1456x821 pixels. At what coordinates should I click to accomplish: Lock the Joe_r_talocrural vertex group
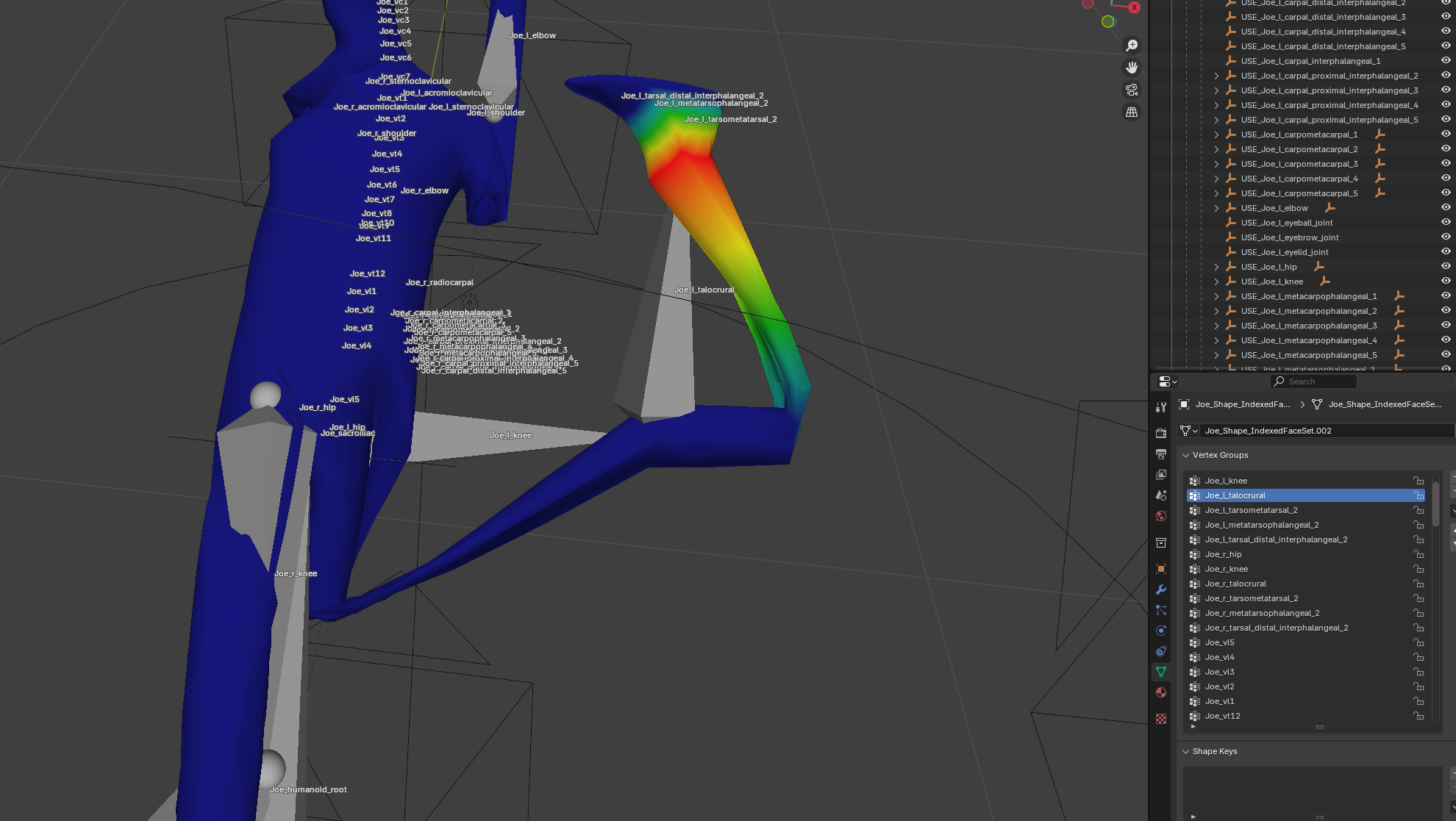click(1418, 584)
